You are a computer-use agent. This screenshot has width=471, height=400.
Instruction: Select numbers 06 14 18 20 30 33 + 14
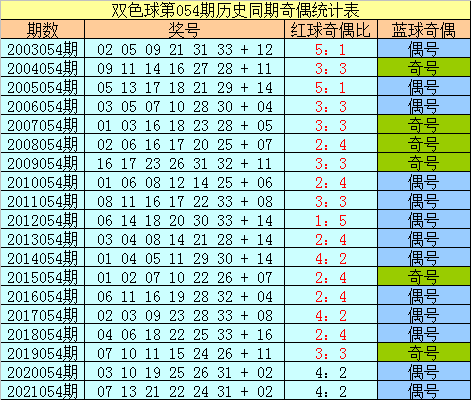pyautogui.click(x=185, y=220)
